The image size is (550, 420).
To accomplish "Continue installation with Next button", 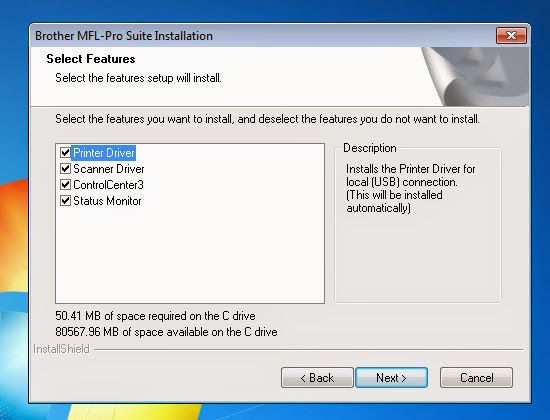I will coord(391,378).
